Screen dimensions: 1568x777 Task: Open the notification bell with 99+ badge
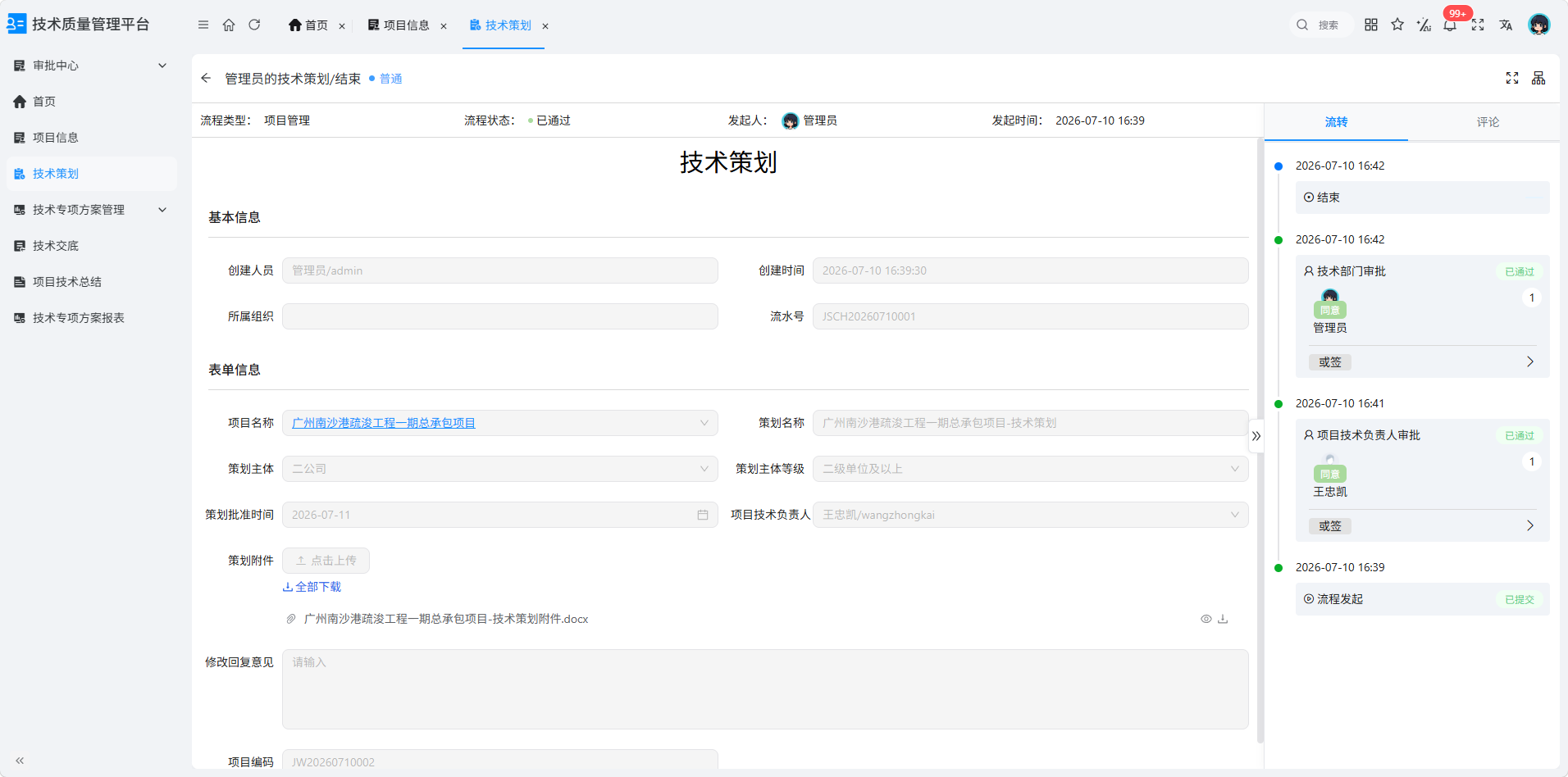[1450, 25]
